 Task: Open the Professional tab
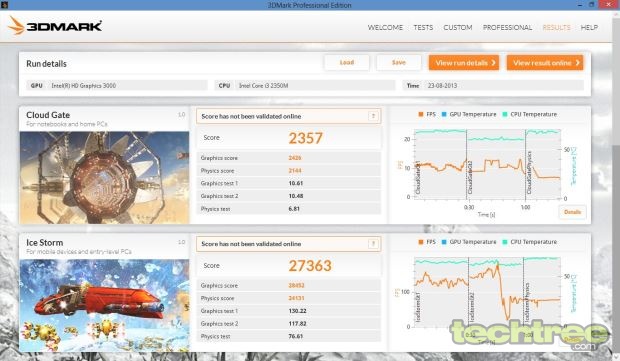(x=507, y=27)
